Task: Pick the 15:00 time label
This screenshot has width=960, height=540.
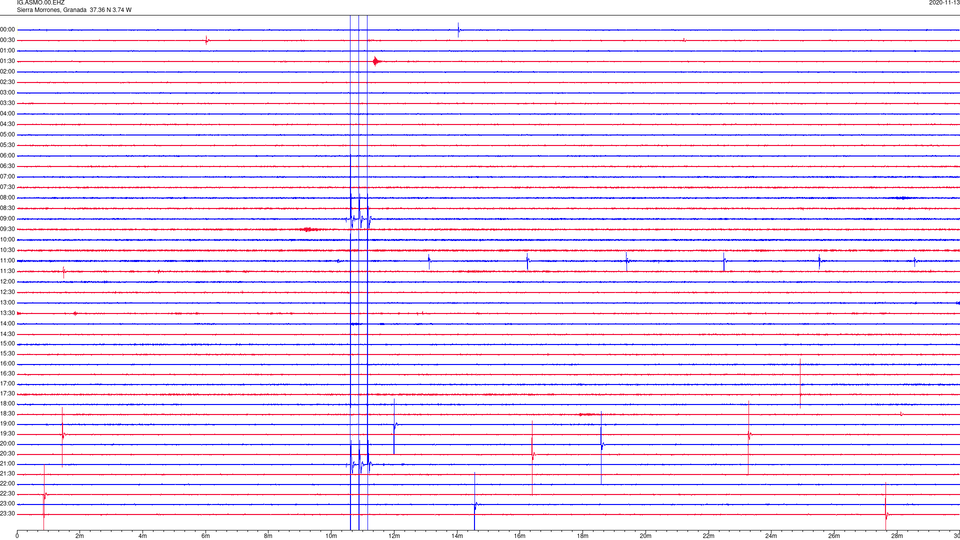Action: (x=8, y=344)
